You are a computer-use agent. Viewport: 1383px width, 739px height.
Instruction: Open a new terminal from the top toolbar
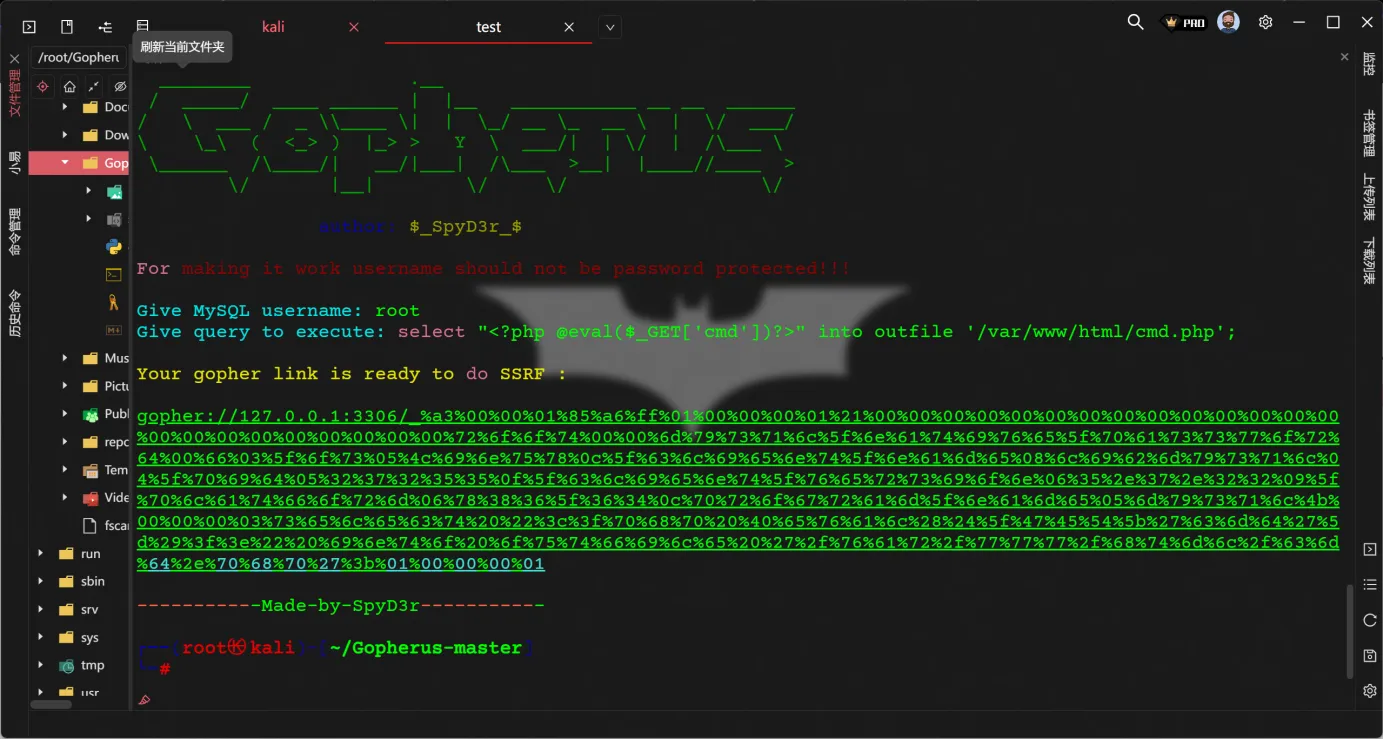coord(29,27)
